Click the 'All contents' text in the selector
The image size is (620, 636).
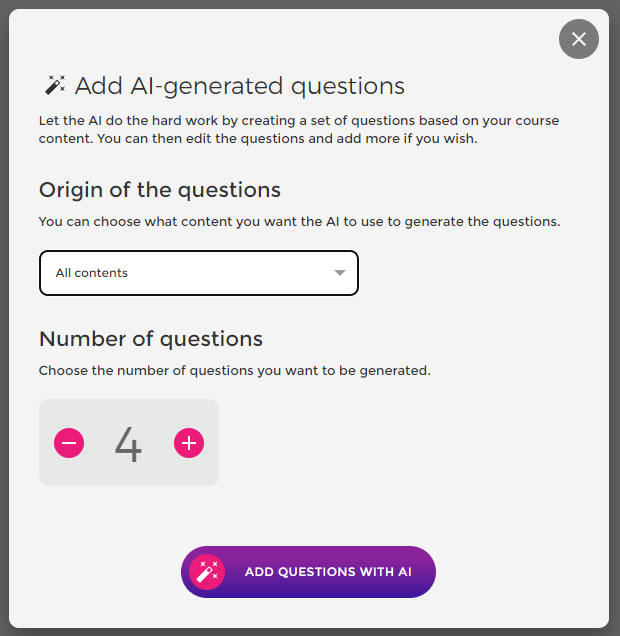tap(92, 273)
